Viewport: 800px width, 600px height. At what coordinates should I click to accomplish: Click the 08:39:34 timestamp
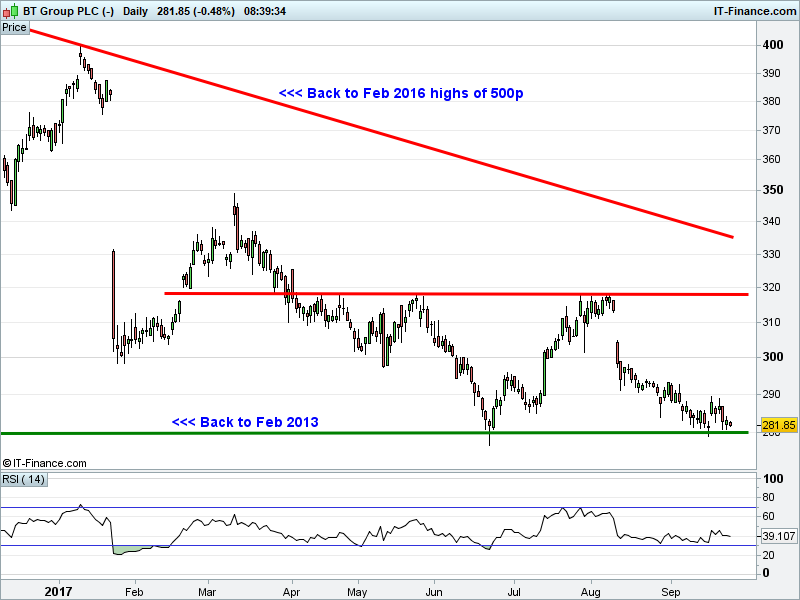click(x=265, y=11)
